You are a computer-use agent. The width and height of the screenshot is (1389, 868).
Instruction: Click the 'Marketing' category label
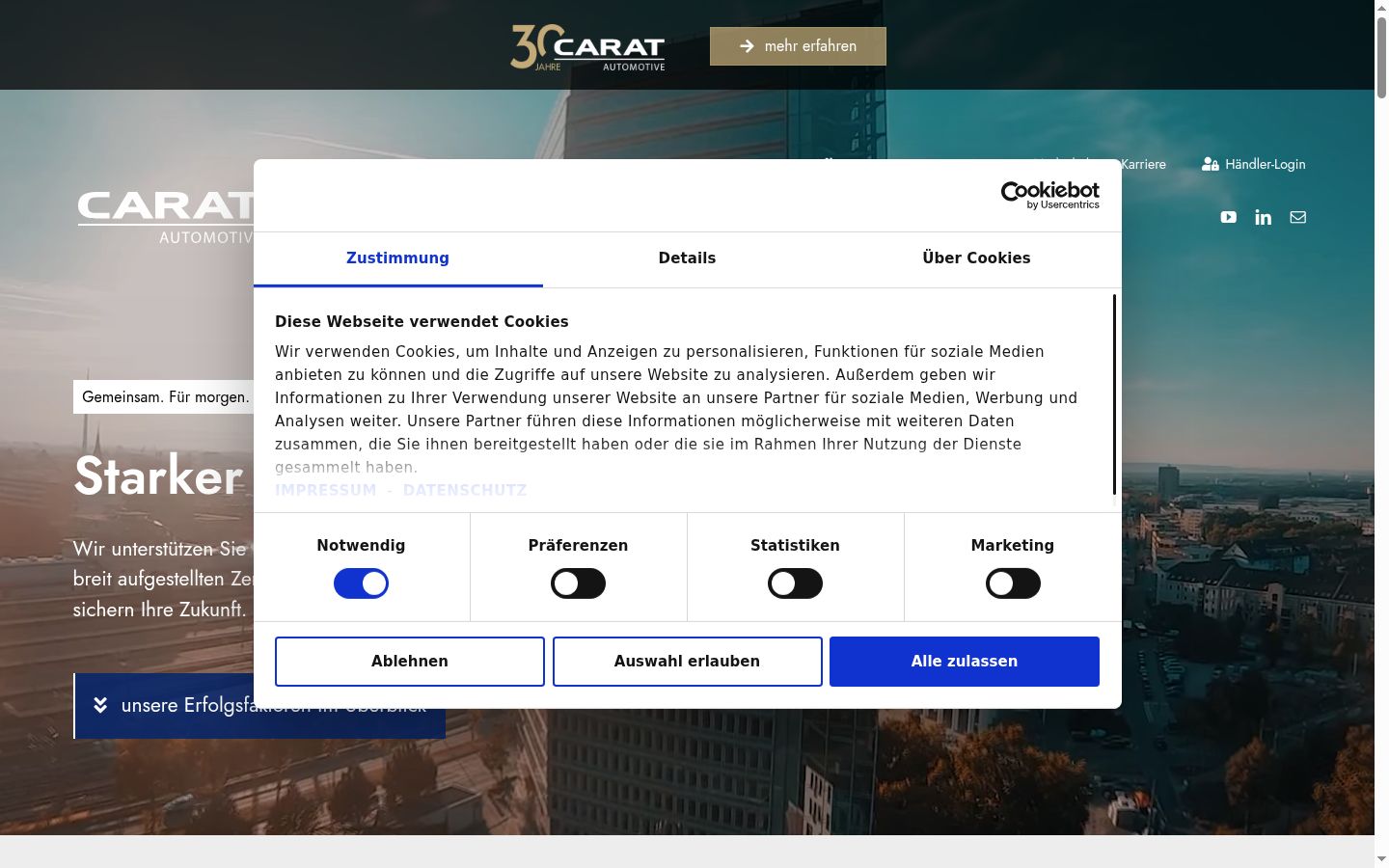point(1013,546)
